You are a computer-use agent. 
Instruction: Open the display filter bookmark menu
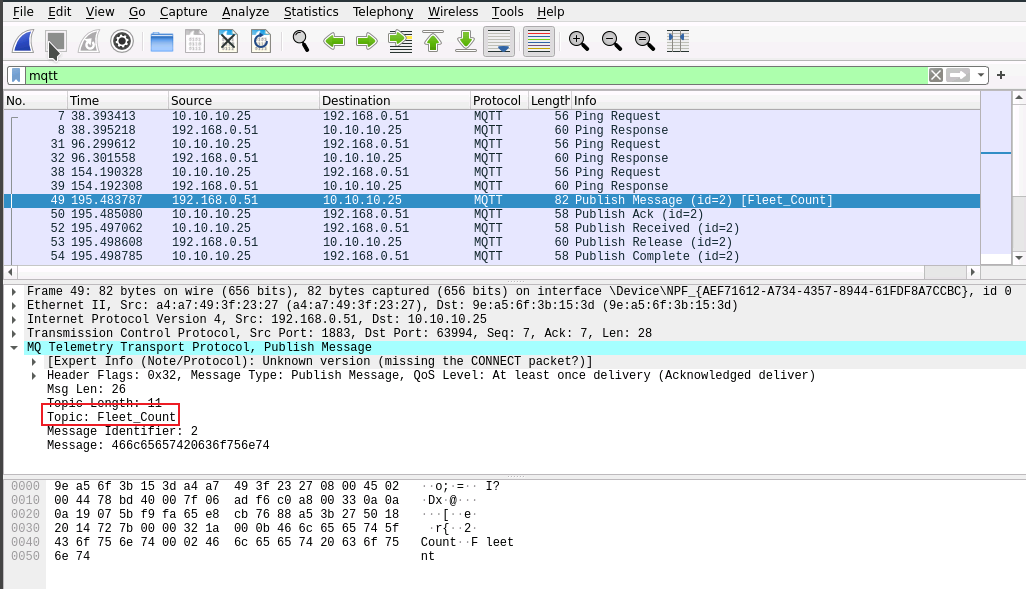click(16, 75)
